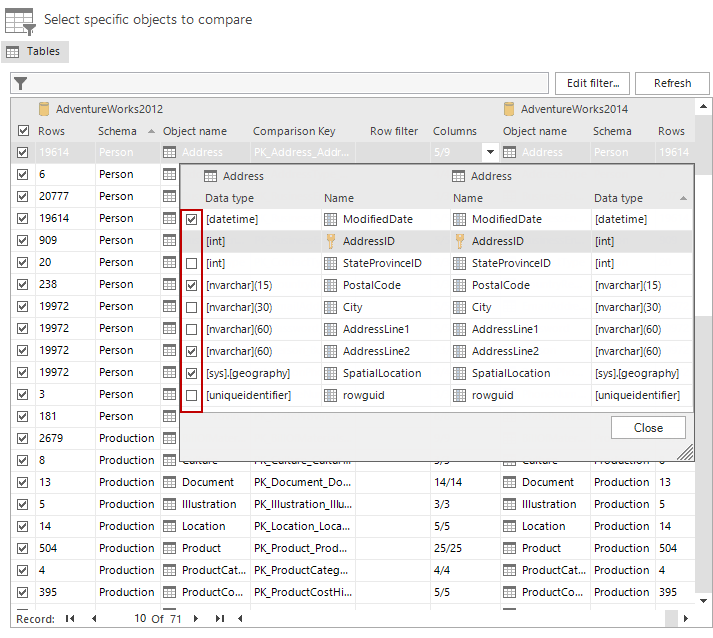Select the PK_ProductCostHi... comparison key cell
The width and height of the screenshot is (713, 638).
[302, 592]
